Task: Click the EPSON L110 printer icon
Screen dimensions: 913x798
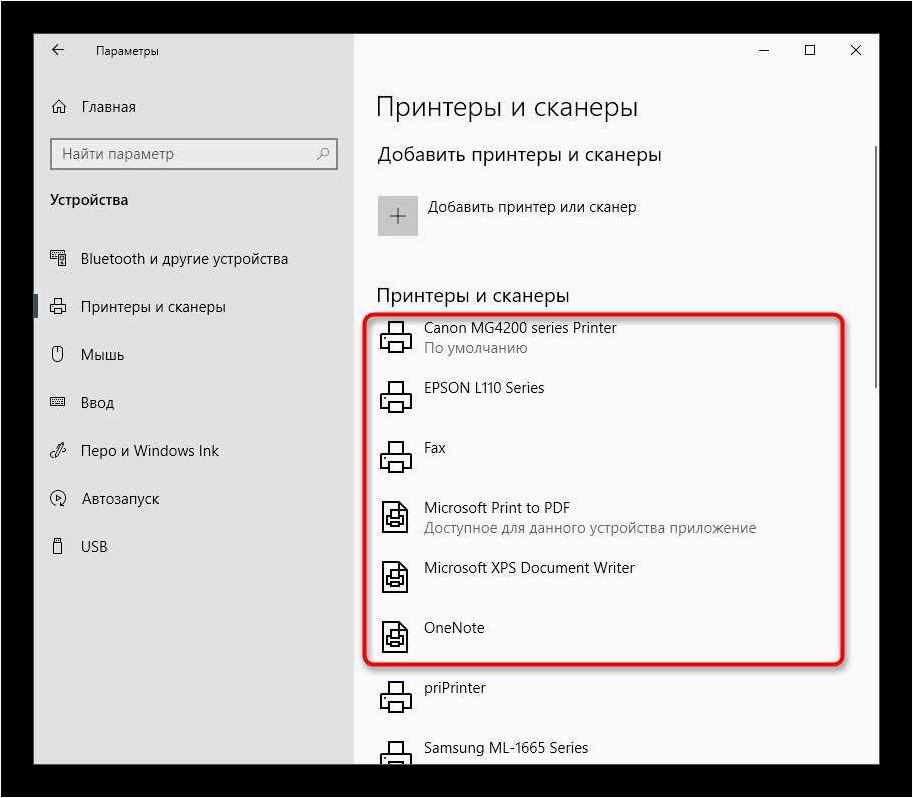Action: click(396, 397)
